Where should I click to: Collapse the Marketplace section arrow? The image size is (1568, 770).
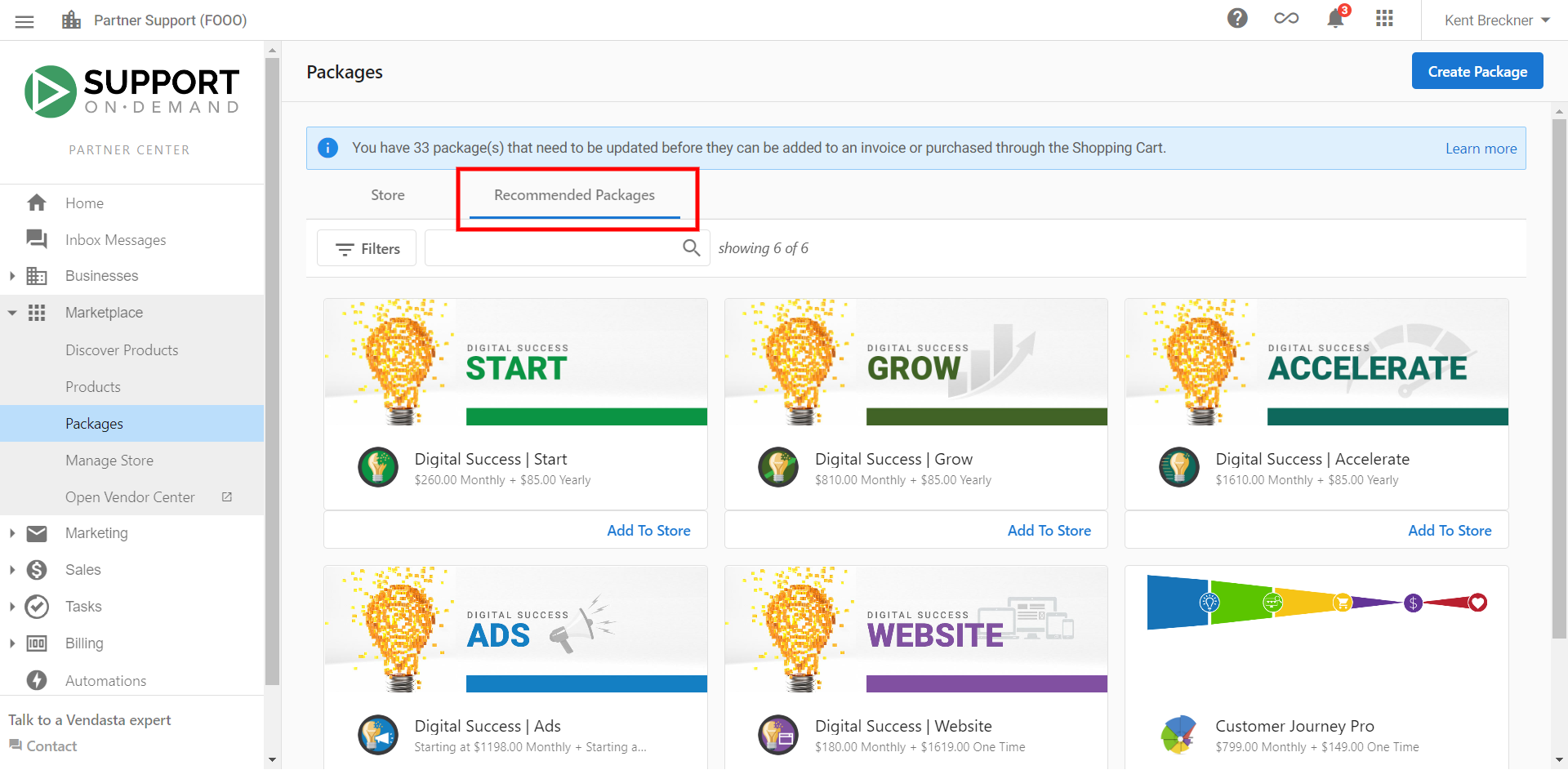(x=11, y=313)
